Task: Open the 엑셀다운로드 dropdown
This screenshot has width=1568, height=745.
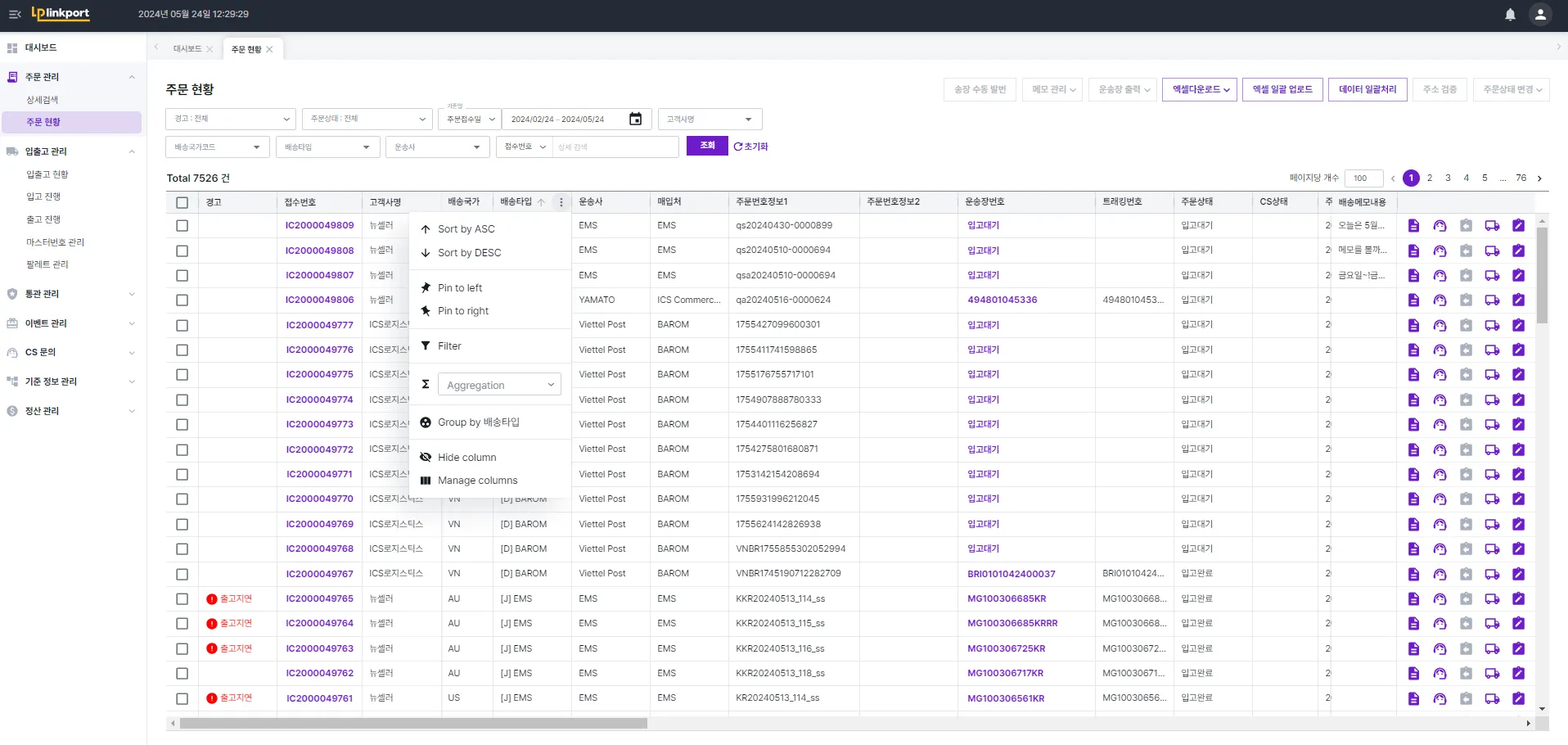Action: (x=1200, y=90)
